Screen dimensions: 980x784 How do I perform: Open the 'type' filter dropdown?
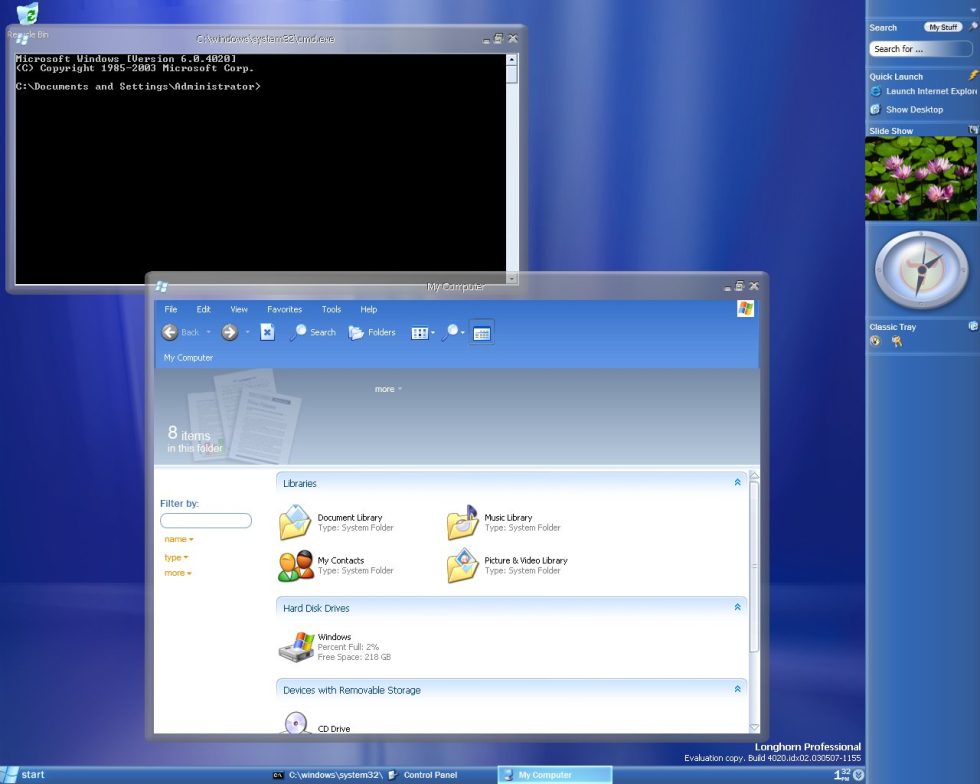[176, 557]
